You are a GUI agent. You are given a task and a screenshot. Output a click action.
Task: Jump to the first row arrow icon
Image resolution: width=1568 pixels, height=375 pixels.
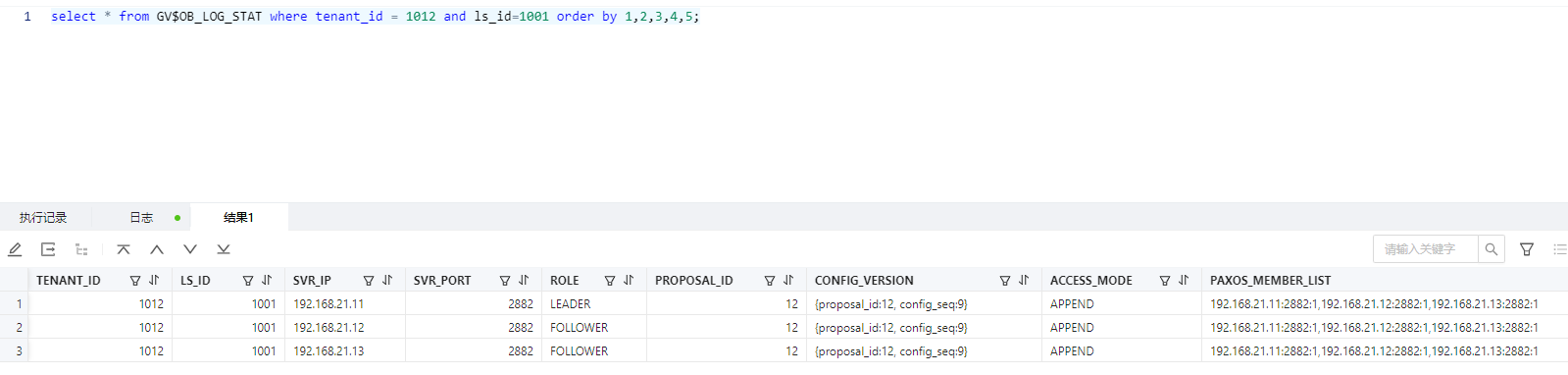(x=124, y=249)
